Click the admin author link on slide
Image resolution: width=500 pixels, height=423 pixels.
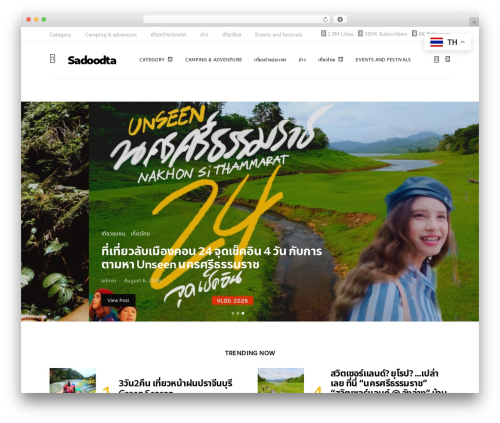click(x=109, y=281)
